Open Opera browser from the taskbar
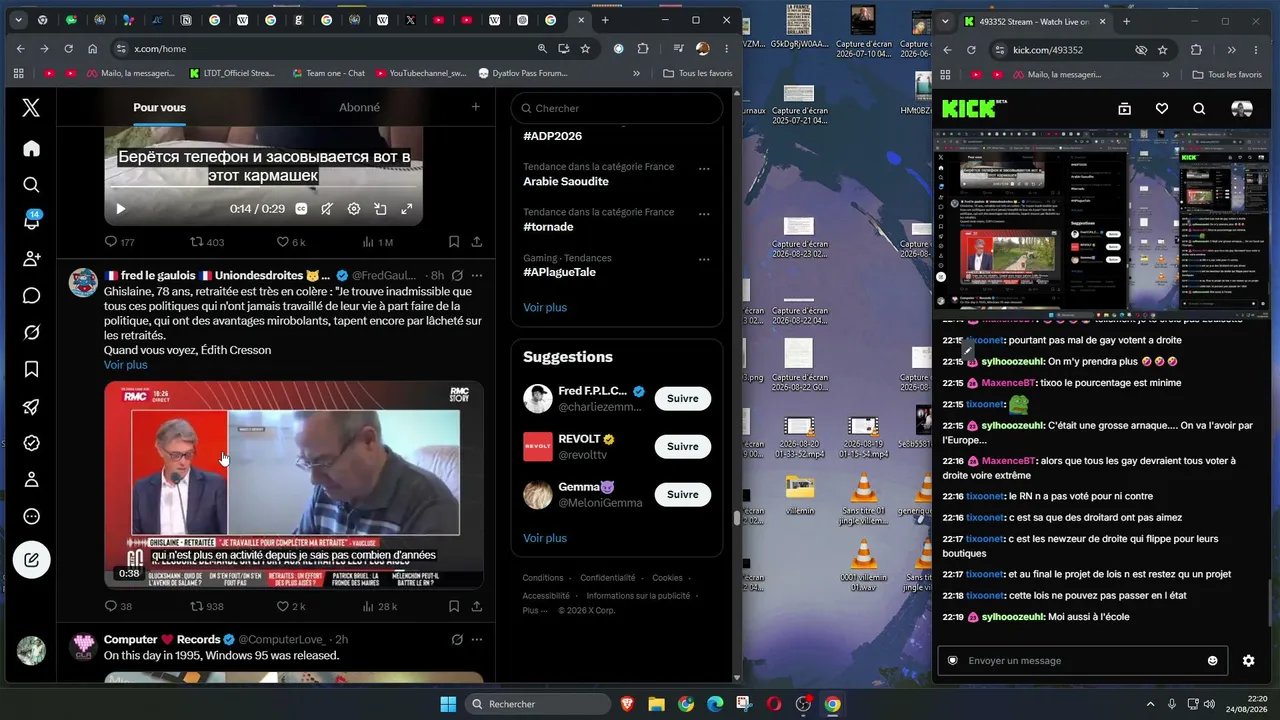The width and height of the screenshot is (1280, 720). pos(773,704)
